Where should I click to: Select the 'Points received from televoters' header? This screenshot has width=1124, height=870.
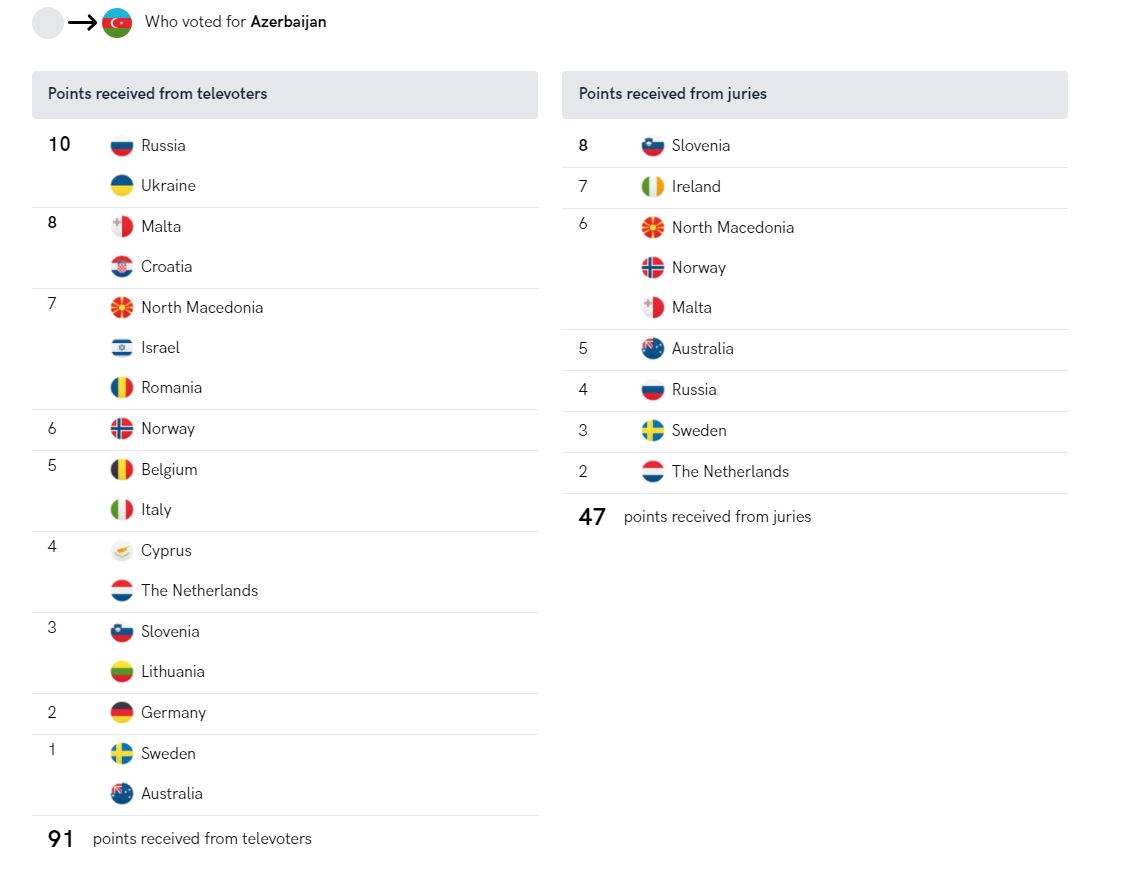(285, 95)
